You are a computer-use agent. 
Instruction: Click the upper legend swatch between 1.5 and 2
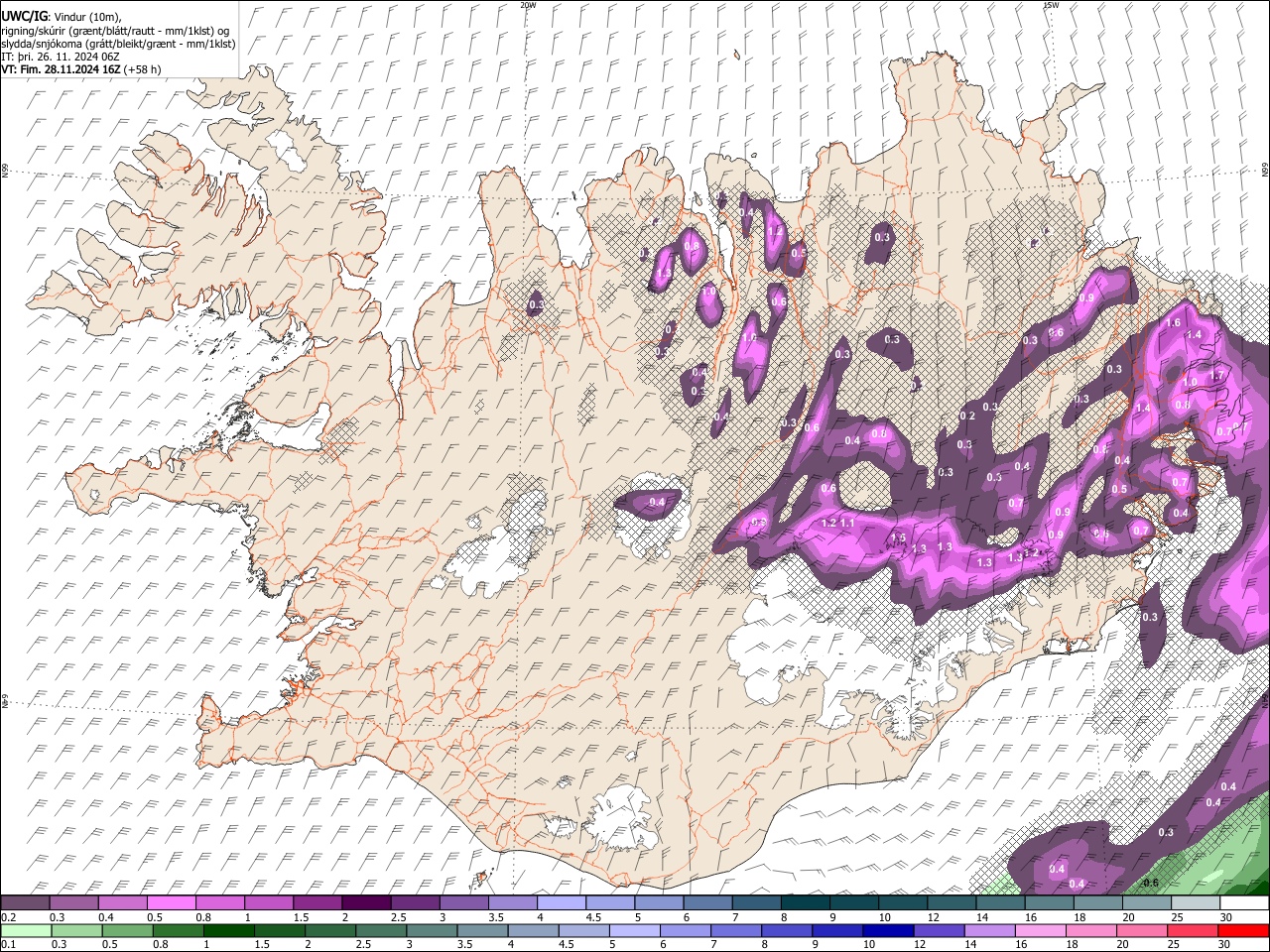coord(317,903)
